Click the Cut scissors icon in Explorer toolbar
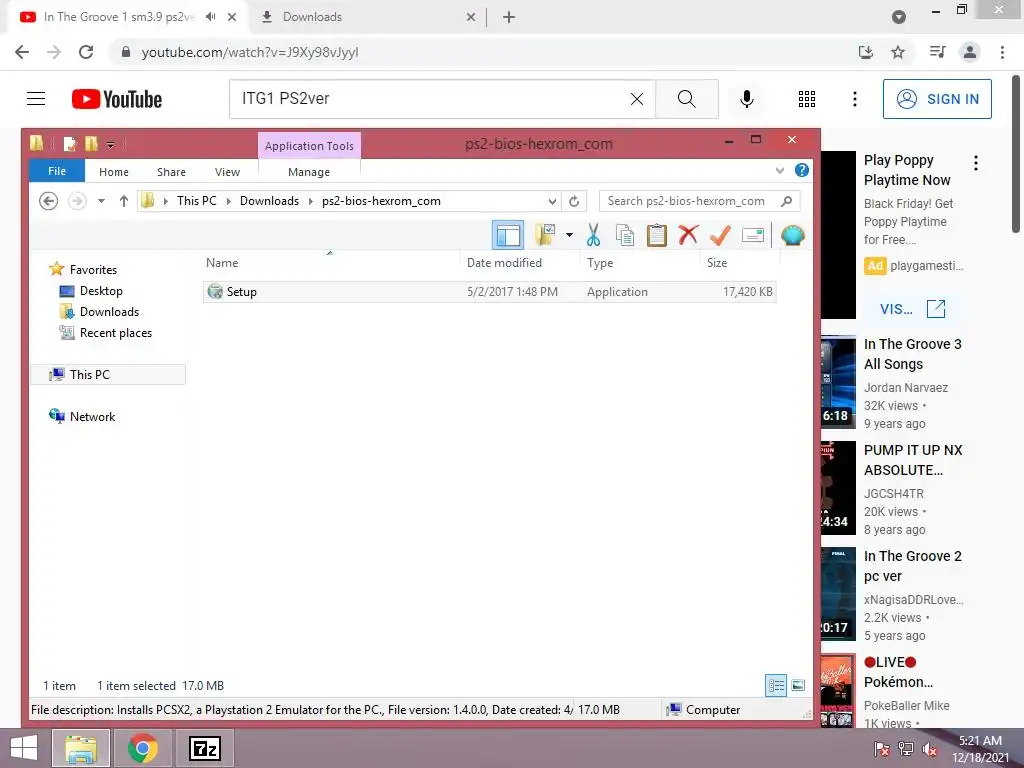Viewport: 1024px width, 768px height. coord(593,235)
